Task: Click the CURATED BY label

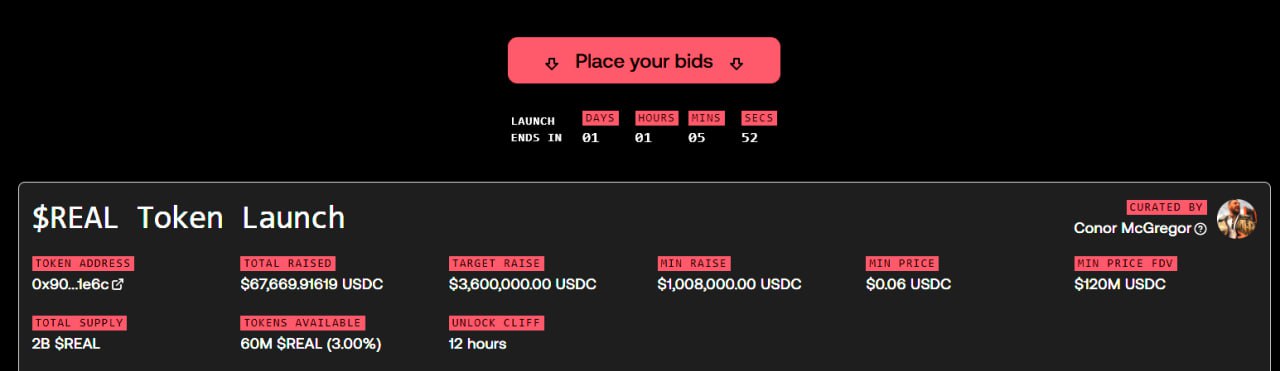Action: pyautogui.click(x=1167, y=207)
